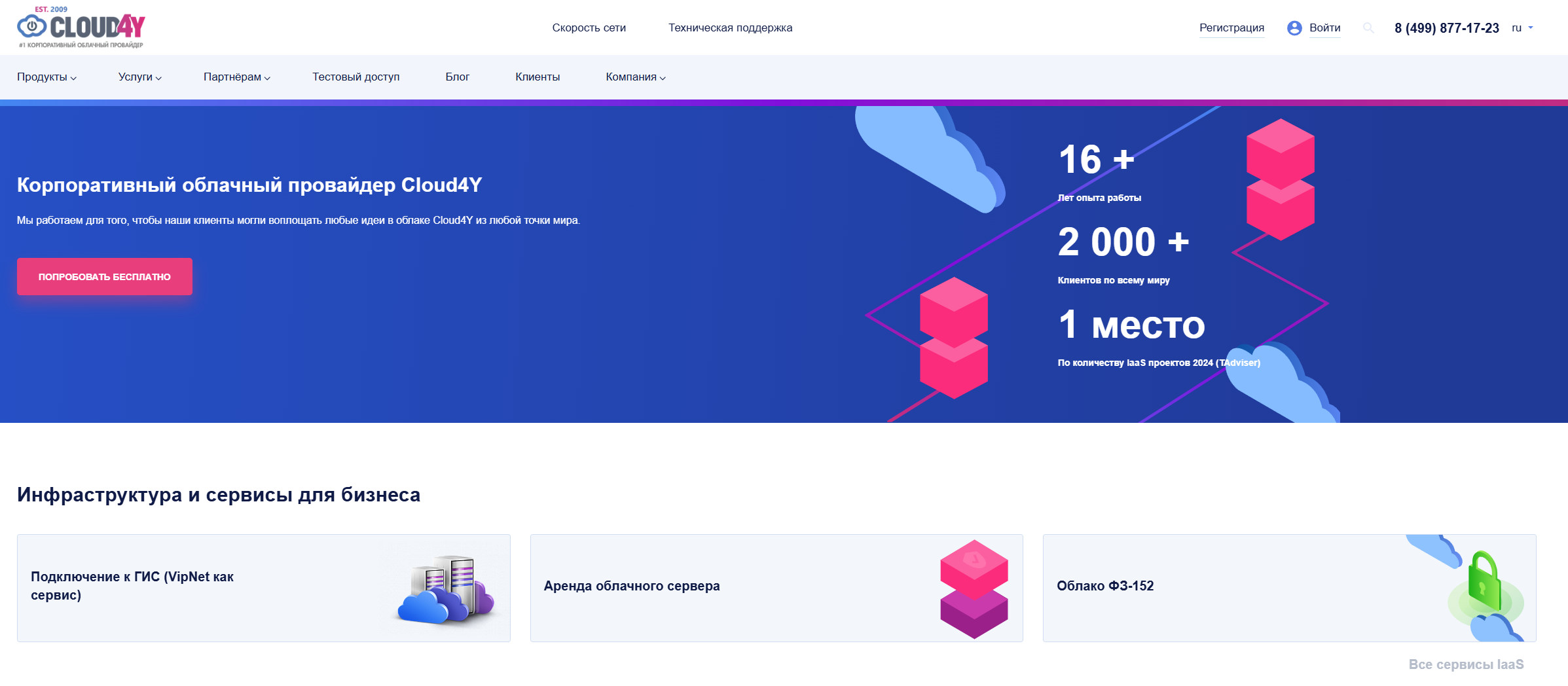Expand the Продукты menu

(46, 77)
